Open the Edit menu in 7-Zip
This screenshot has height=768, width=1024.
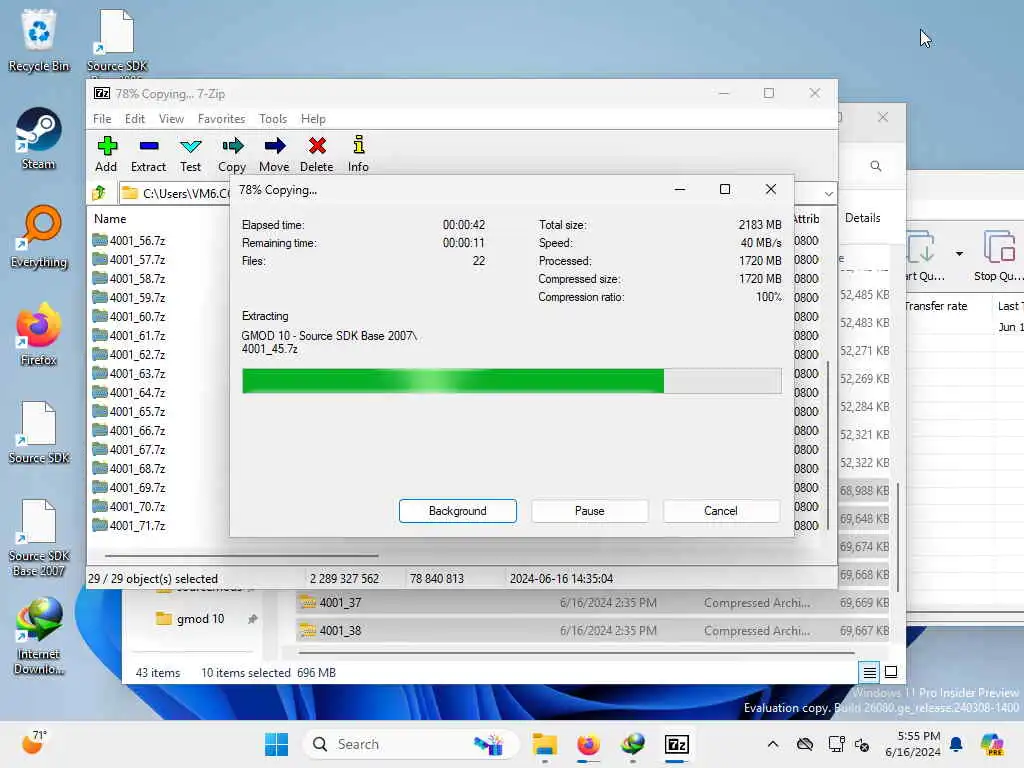(x=135, y=119)
